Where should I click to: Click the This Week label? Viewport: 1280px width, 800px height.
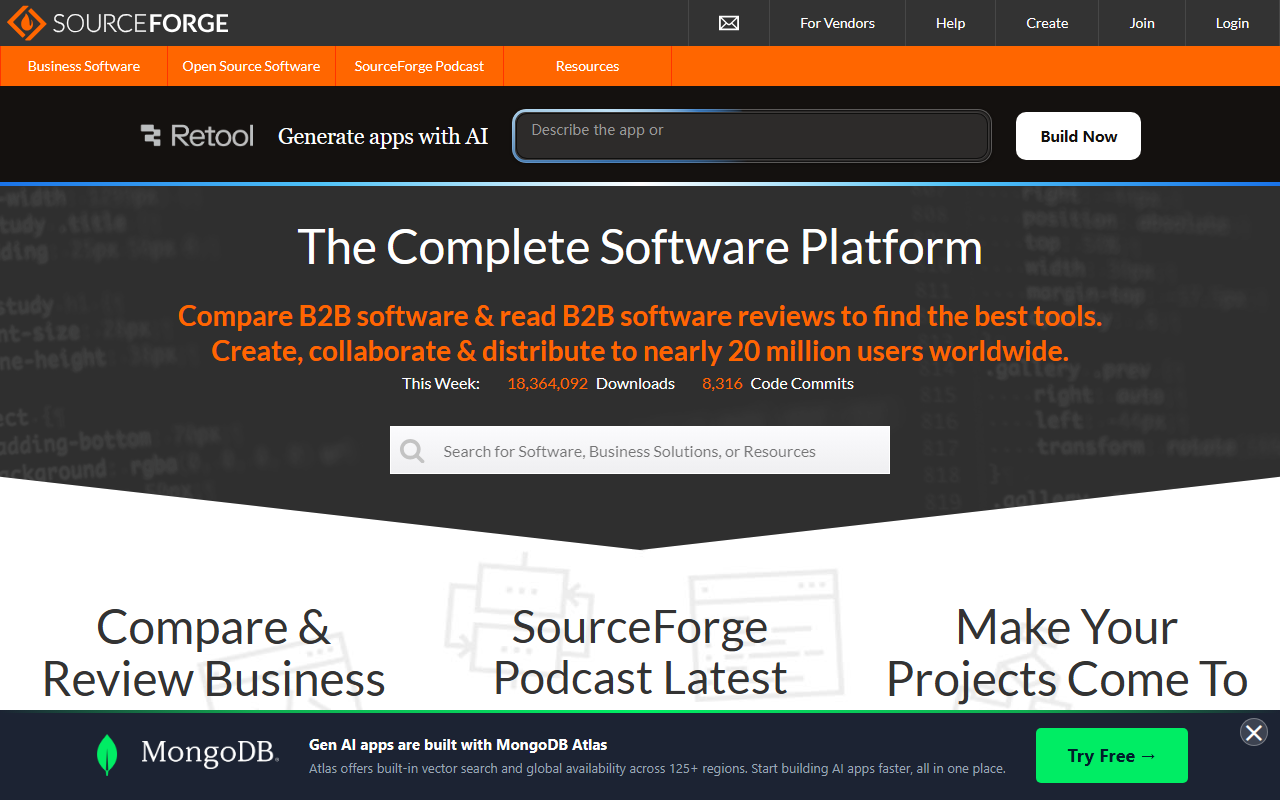tap(441, 384)
